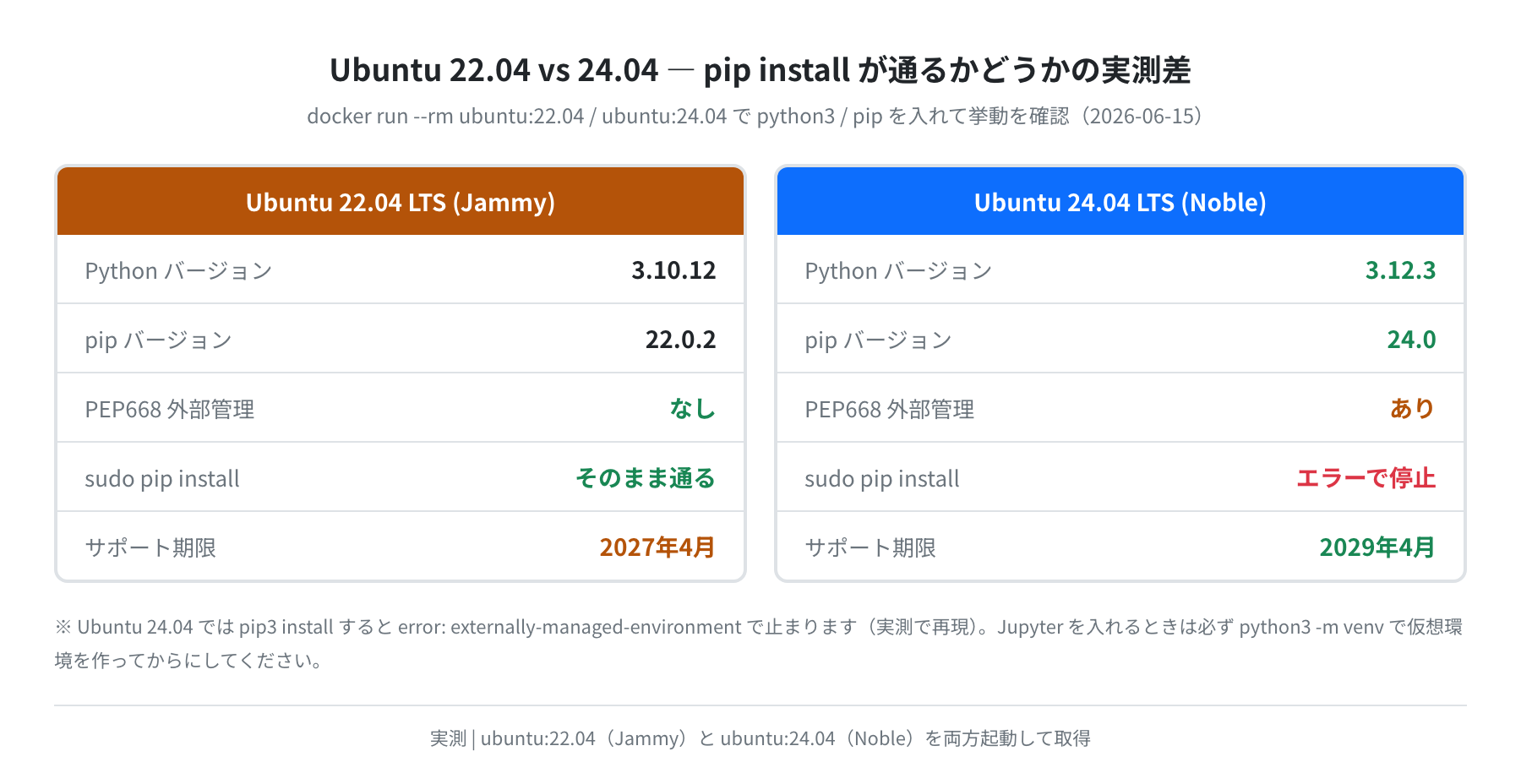Click the そのまま通る result text
Image resolution: width=1521 pixels, height=784 pixels.
[x=646, y=478]
